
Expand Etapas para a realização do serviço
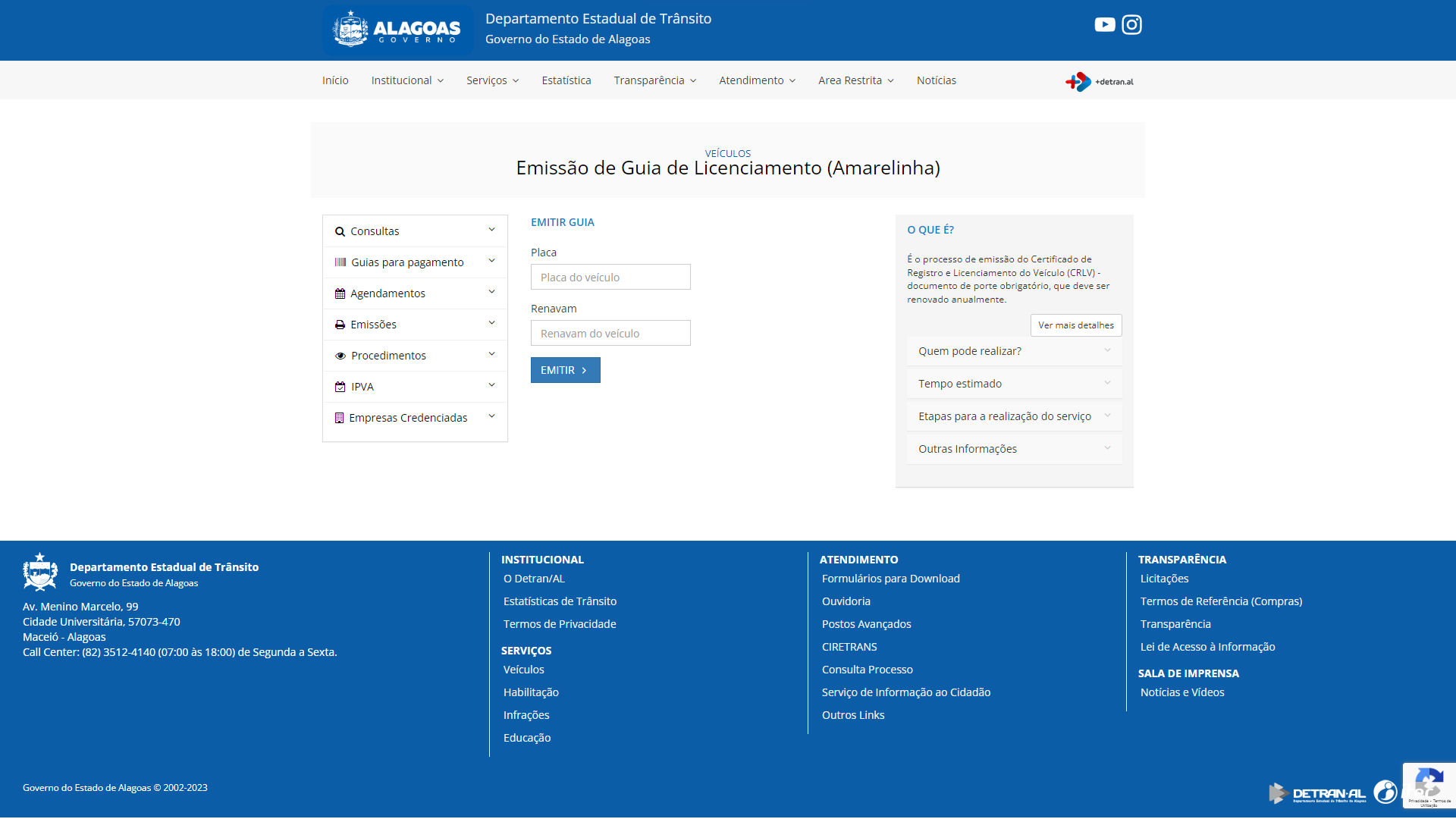pos(1014,416)
